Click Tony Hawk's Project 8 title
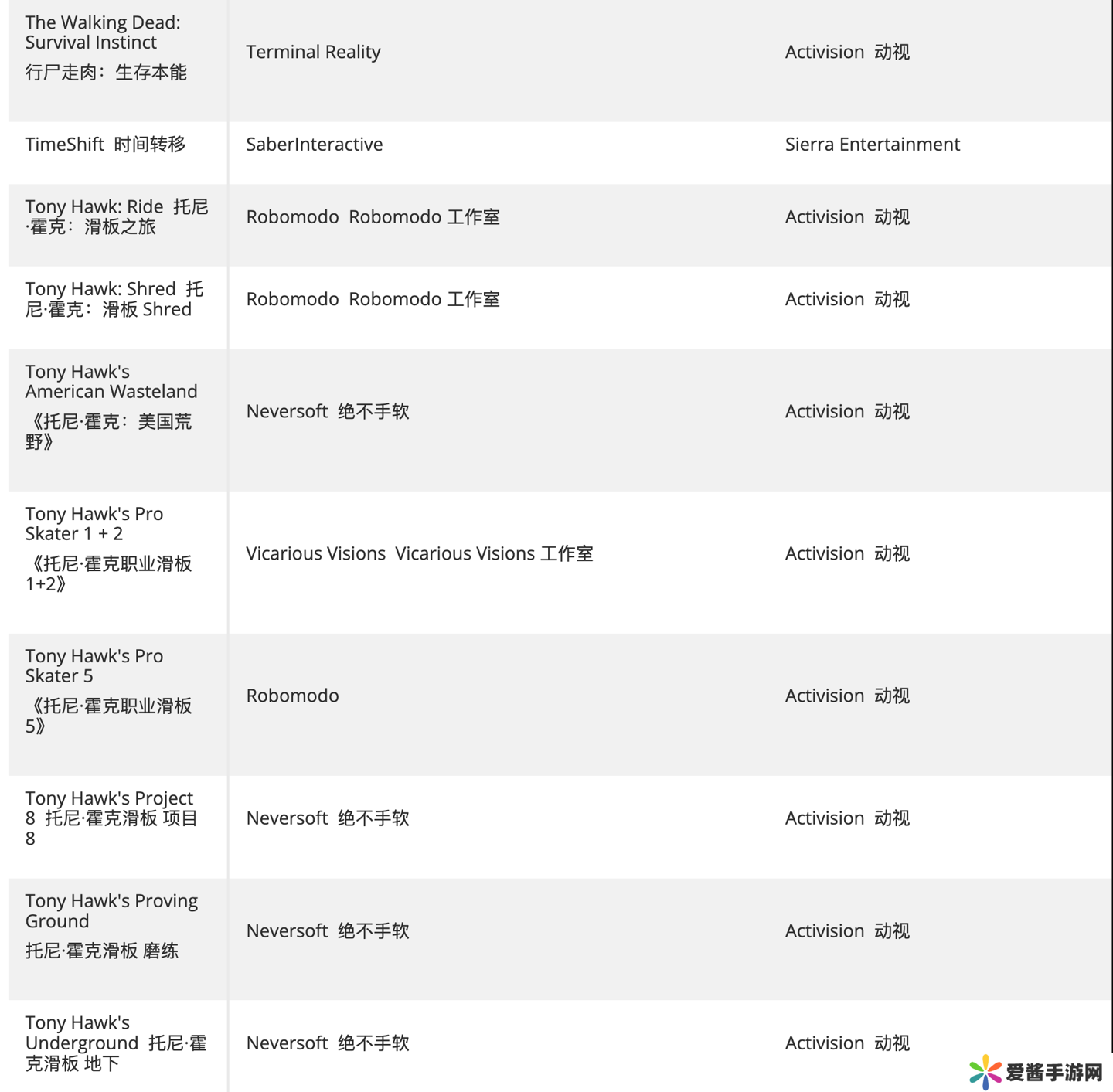Screen dimensions: 1113x1092 coord(111,818)
